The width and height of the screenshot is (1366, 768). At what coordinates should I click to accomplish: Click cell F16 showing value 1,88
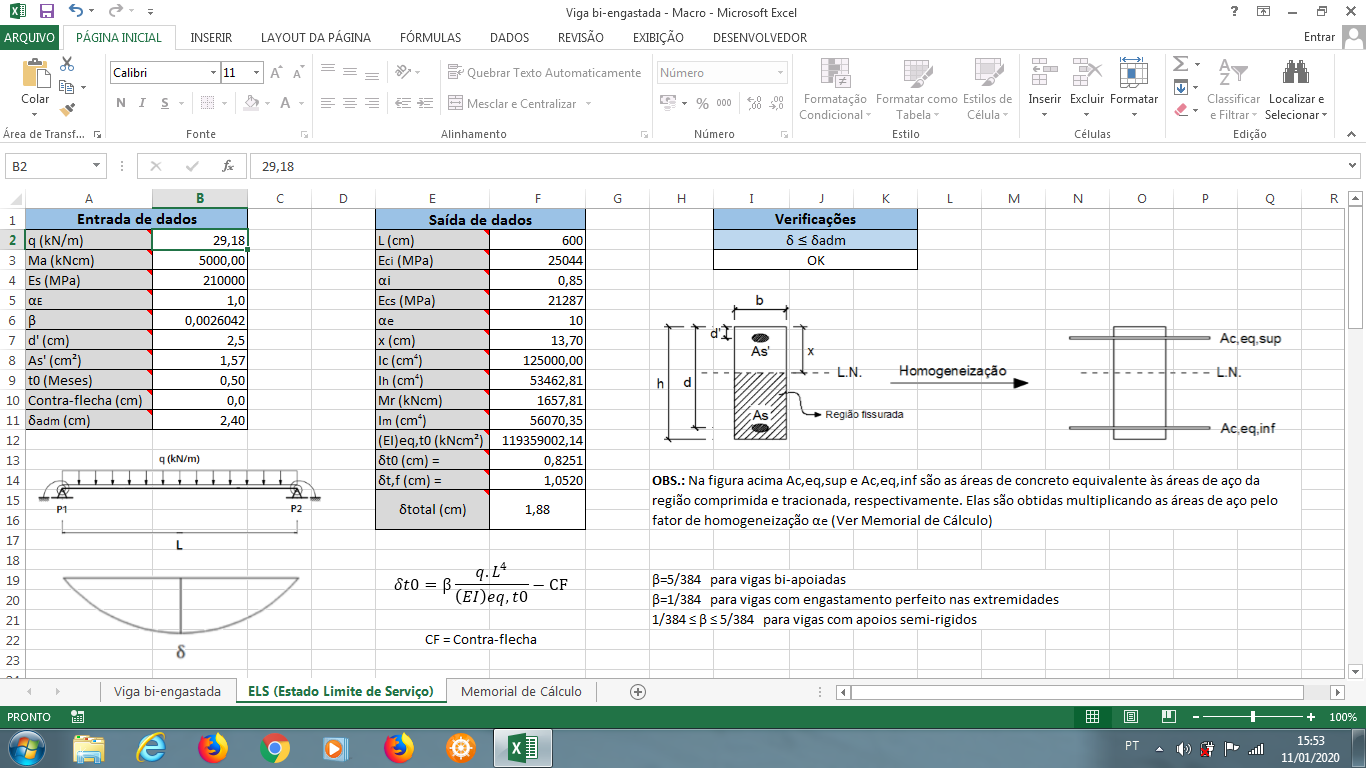coord(537,510)
